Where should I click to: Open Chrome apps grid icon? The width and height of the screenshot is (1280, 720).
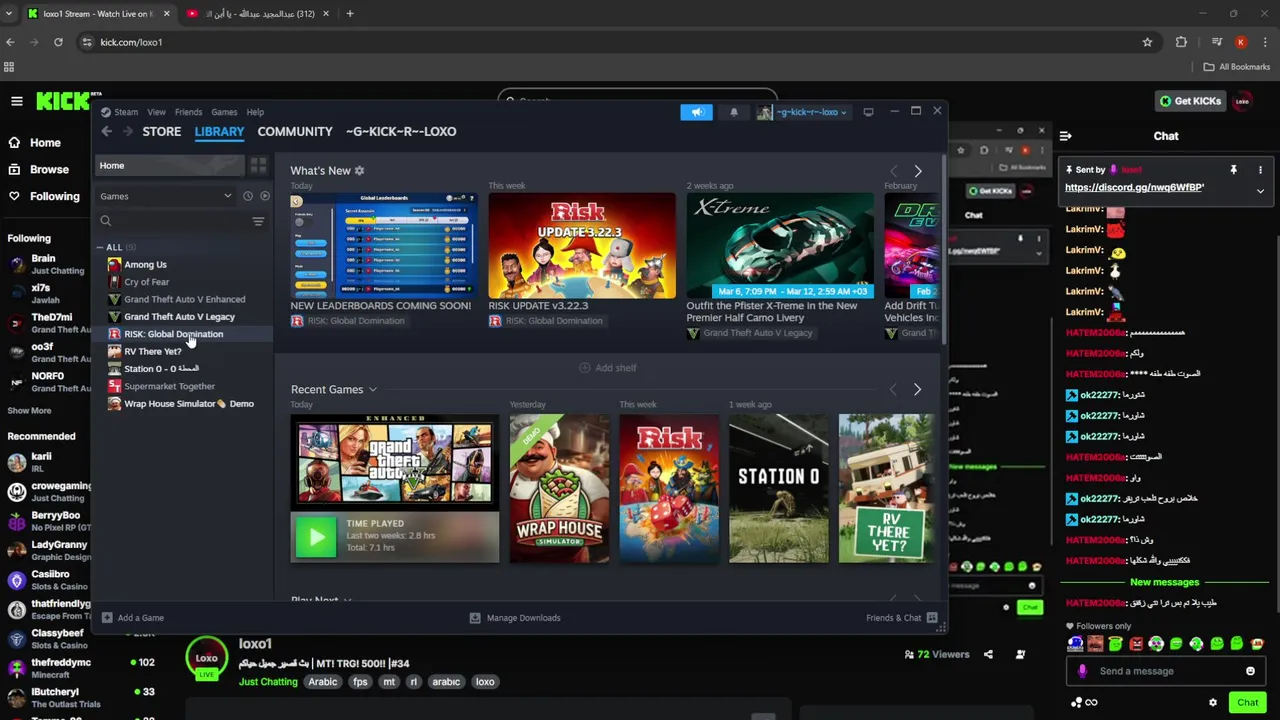9,67
